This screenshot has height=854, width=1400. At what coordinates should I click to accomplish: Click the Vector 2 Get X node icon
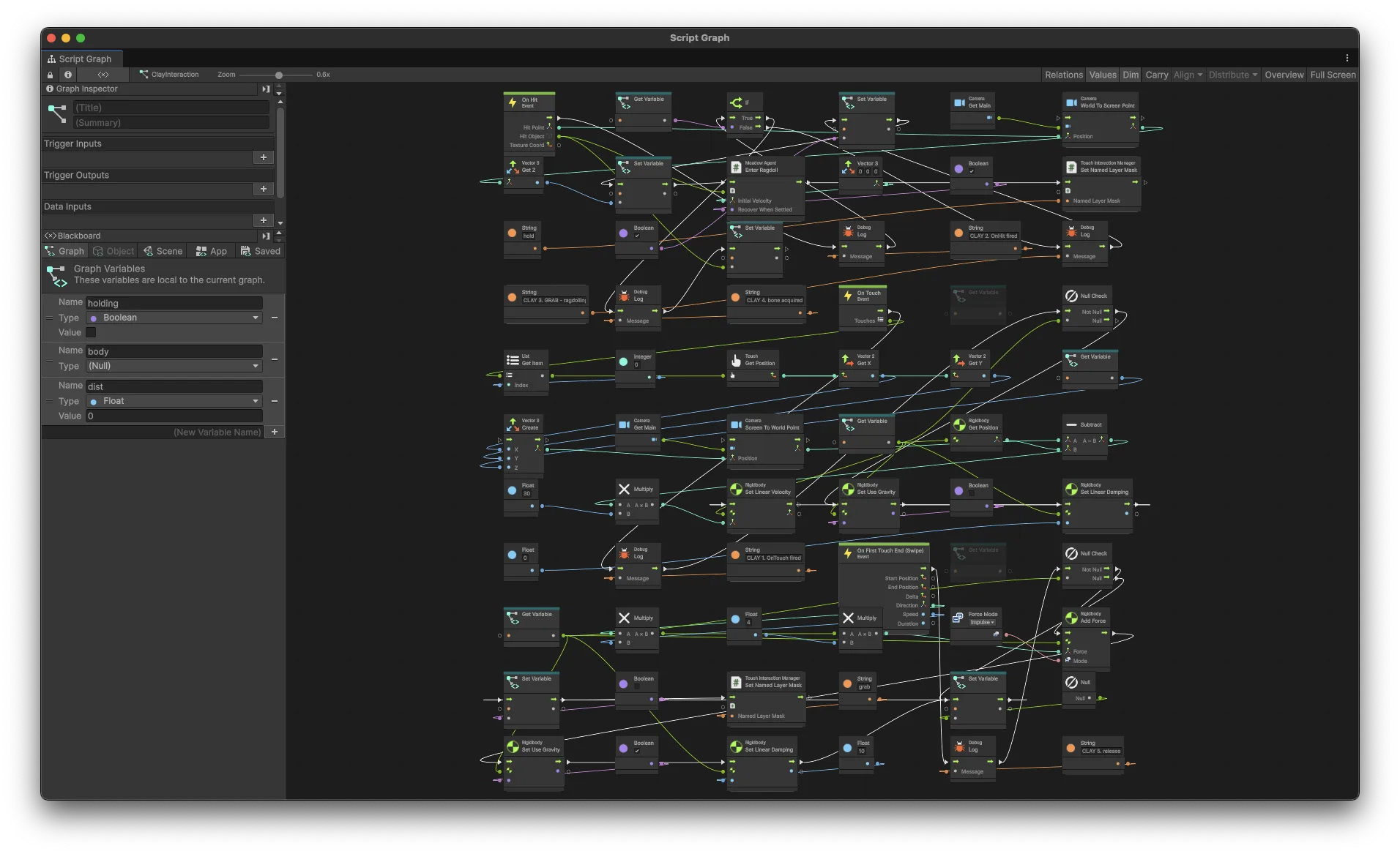tap(848, 359)
